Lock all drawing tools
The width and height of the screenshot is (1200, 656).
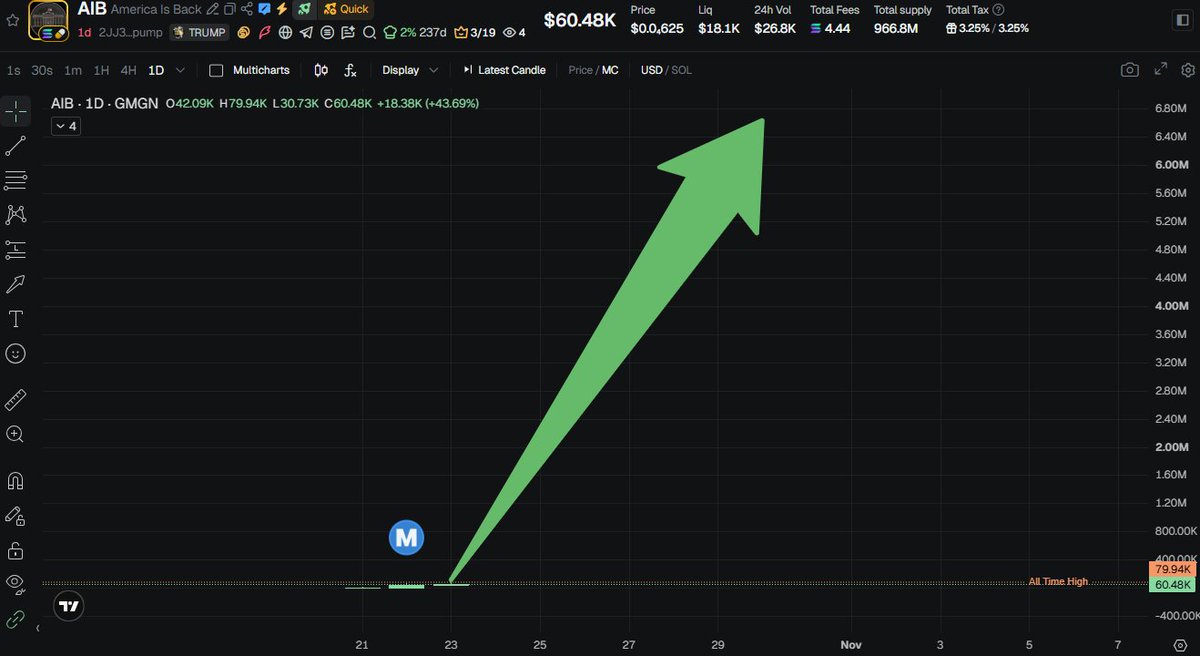[15, 551]
